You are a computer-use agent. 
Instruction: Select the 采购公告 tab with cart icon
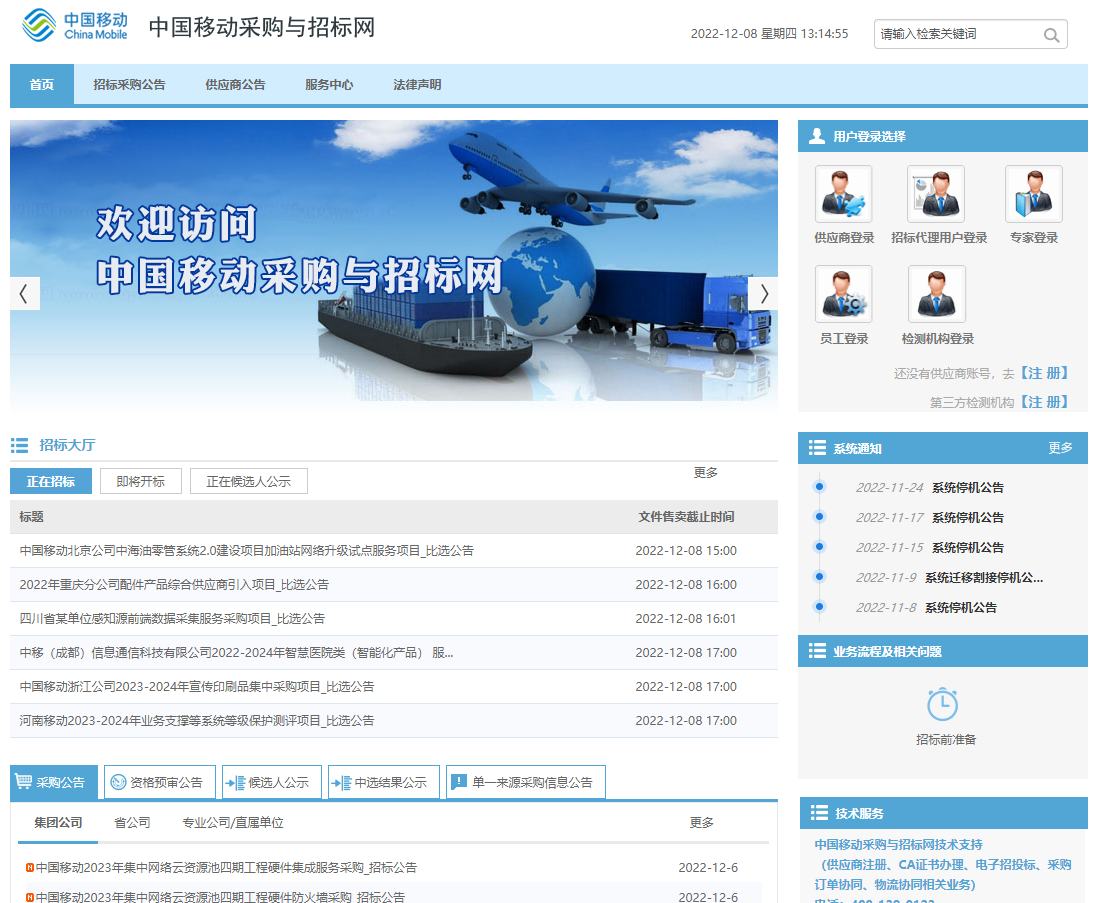[54, 783]
